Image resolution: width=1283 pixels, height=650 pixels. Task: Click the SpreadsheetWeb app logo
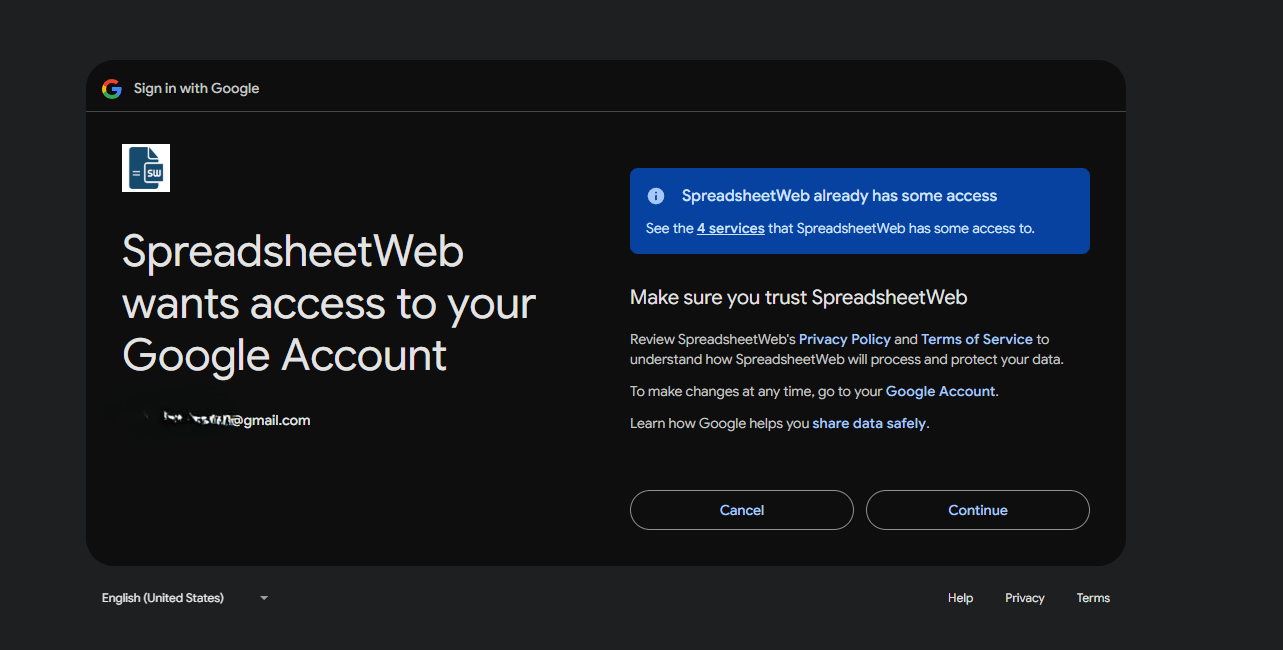click(x=146, y=168)
